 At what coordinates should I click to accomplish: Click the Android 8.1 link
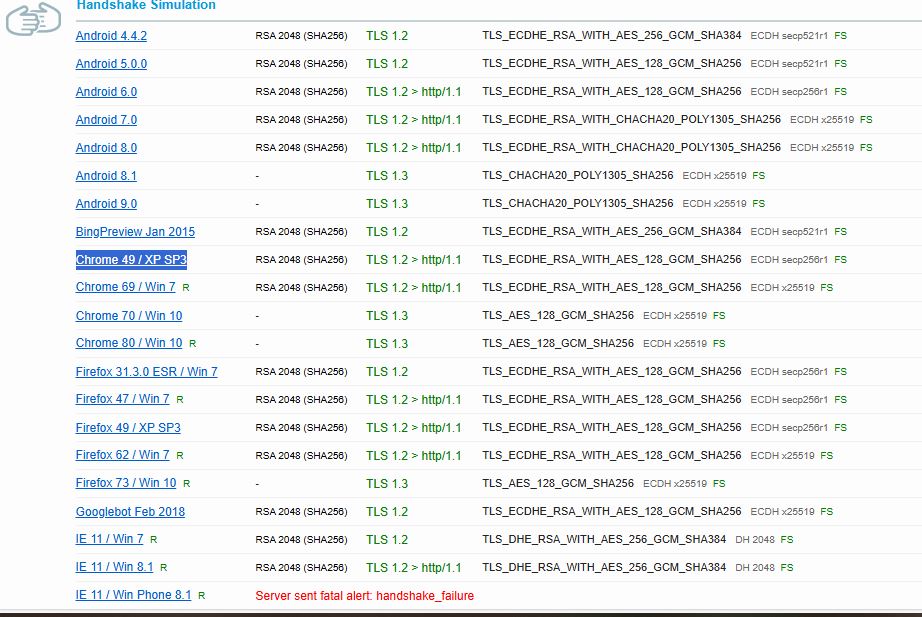(x=106, y=176)
